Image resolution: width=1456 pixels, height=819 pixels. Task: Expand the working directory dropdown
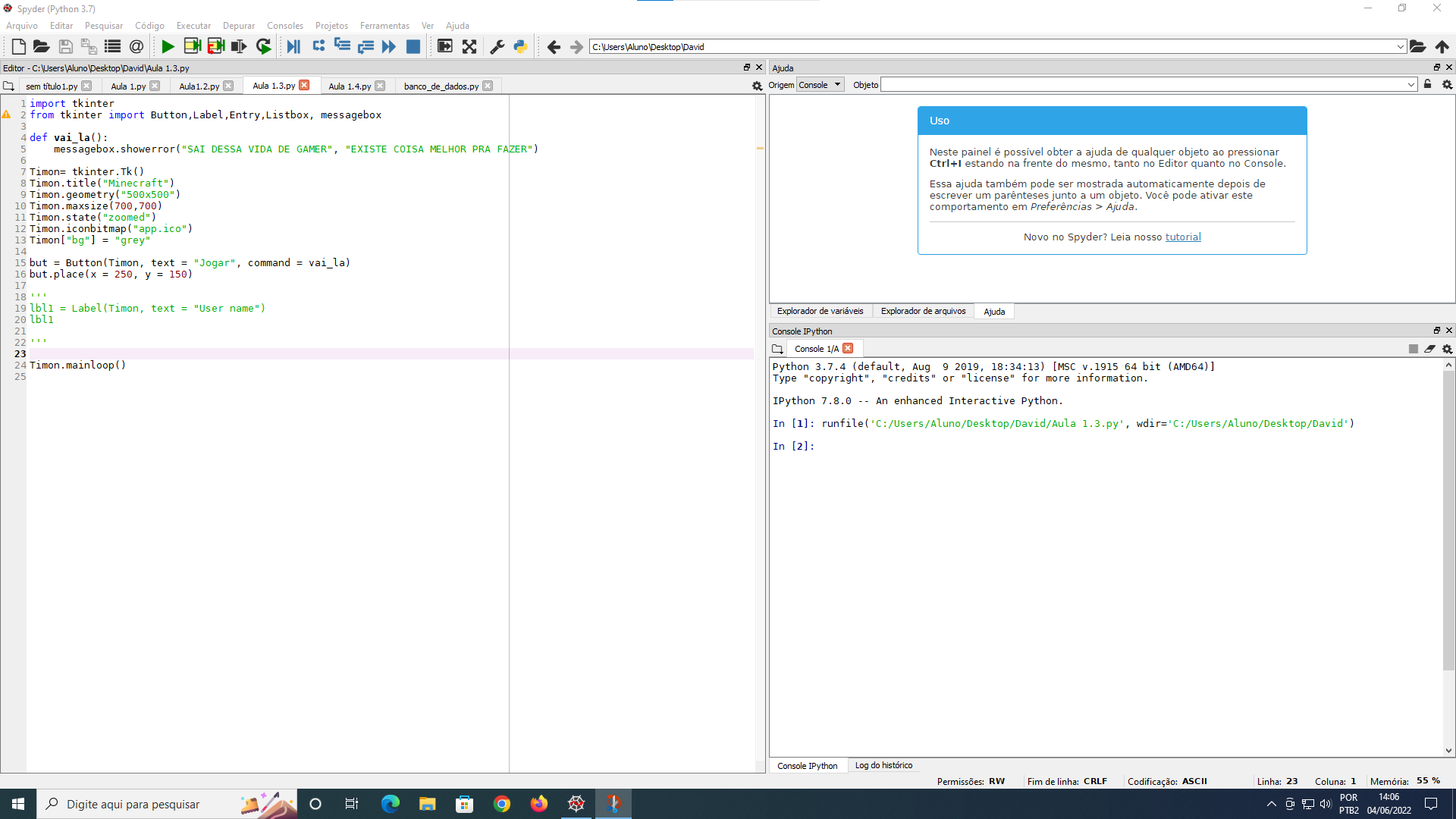pos(1400,47)
